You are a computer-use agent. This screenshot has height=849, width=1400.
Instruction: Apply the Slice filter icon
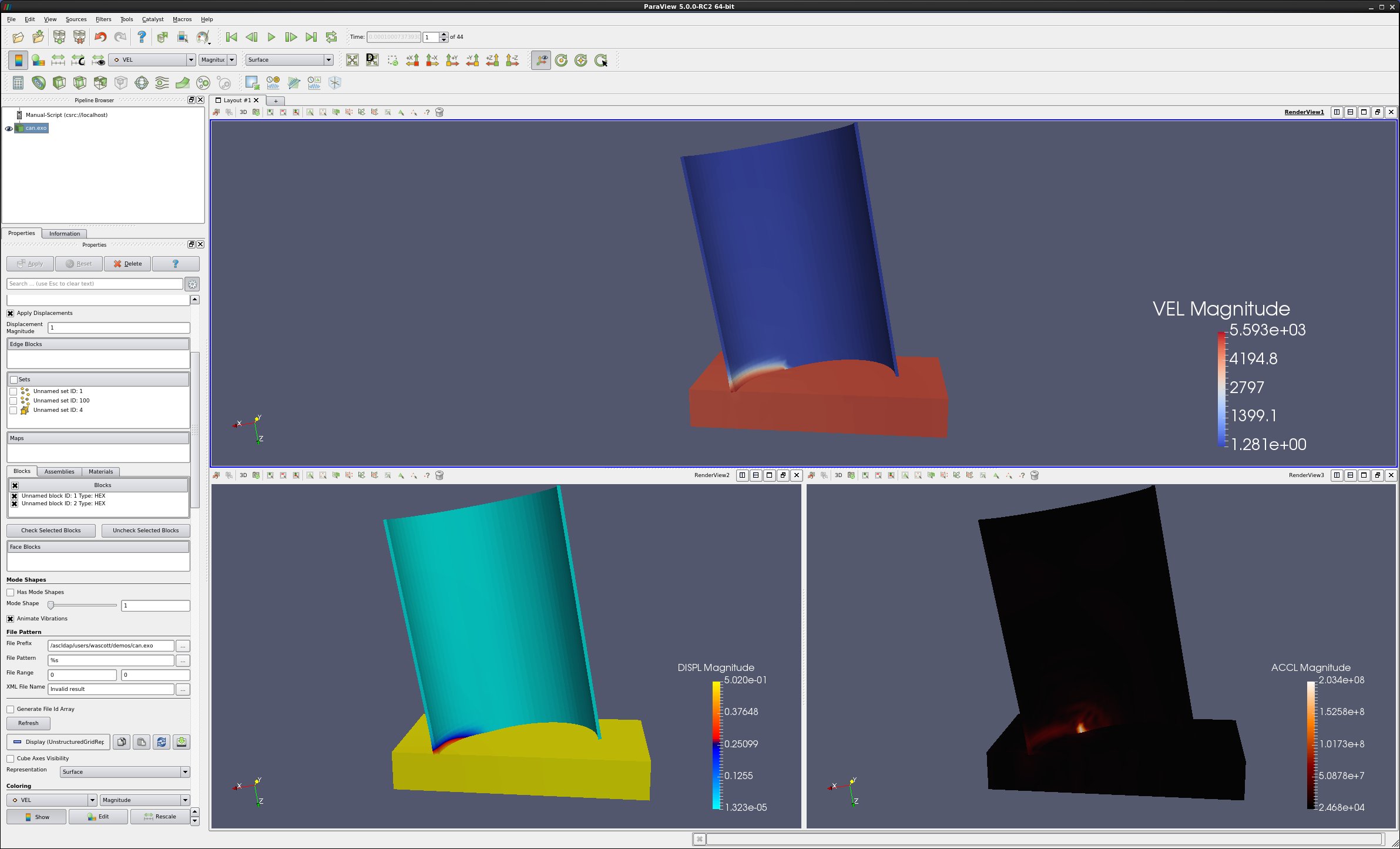pos(80,83)
